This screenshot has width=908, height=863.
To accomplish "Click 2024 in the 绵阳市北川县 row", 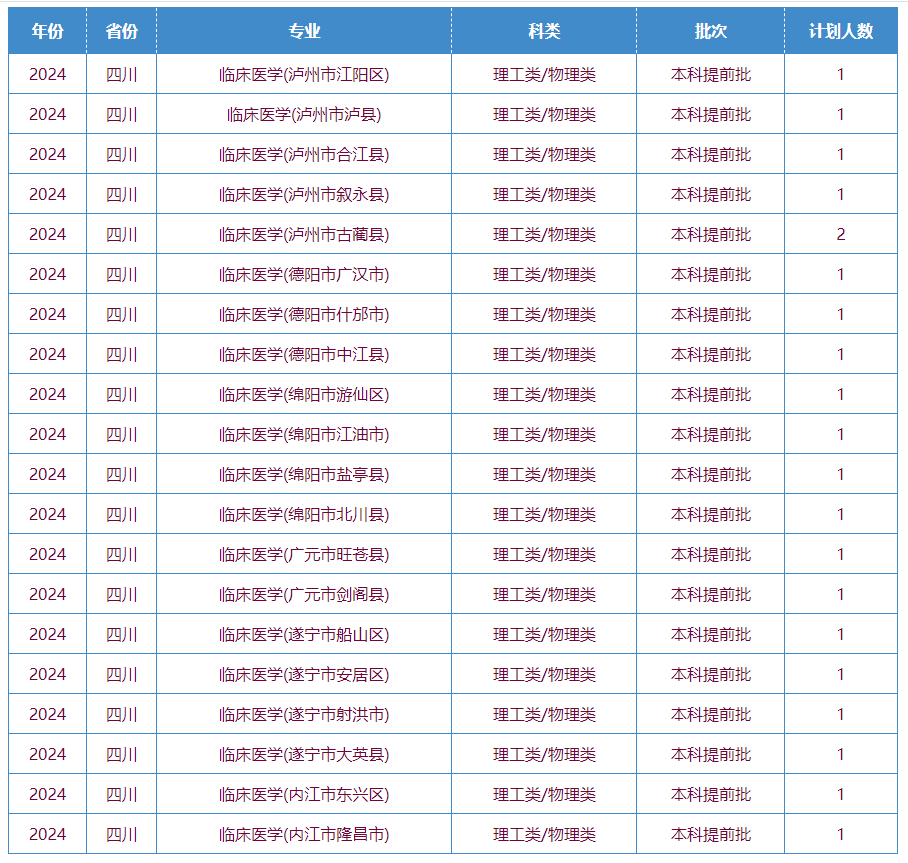I will (x=47, y=514).
